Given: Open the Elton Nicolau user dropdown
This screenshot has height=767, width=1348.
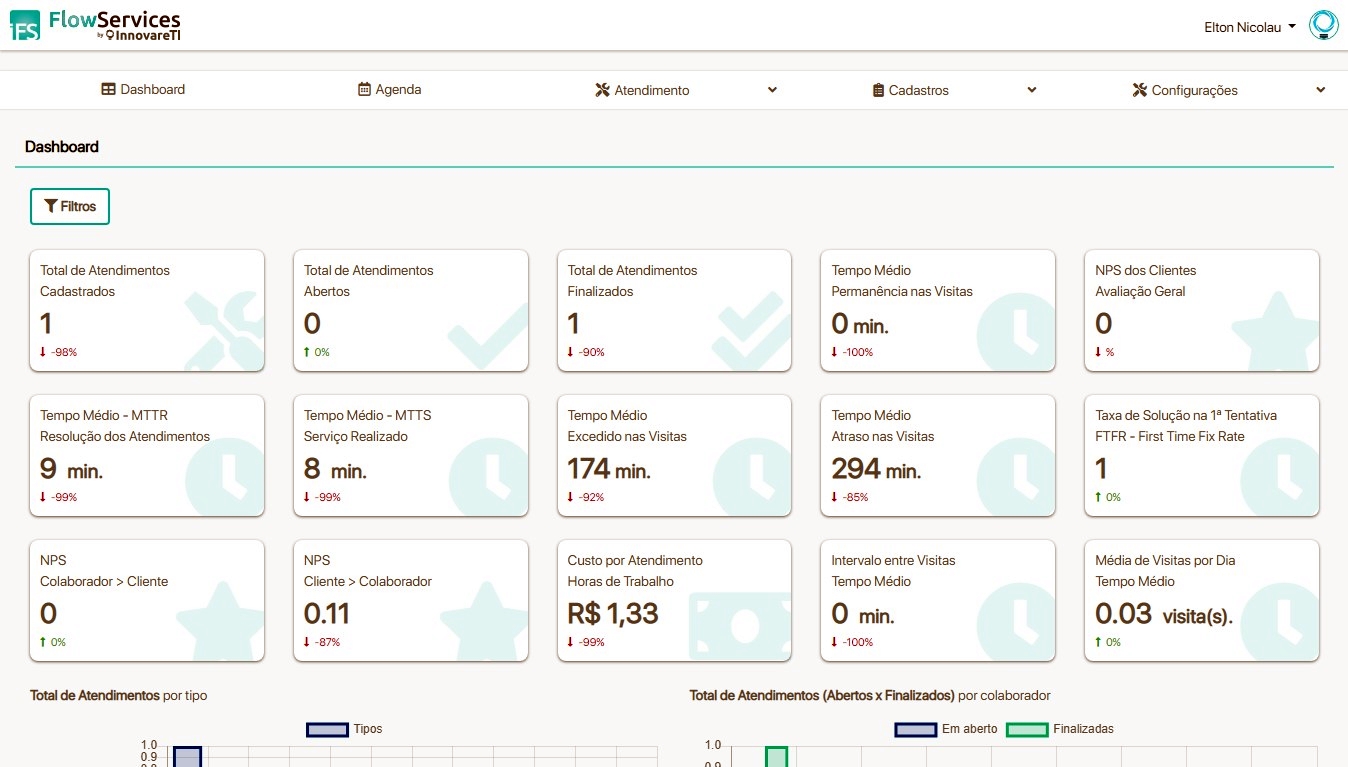Looking at the screenshot, I should coord(1250,27).
